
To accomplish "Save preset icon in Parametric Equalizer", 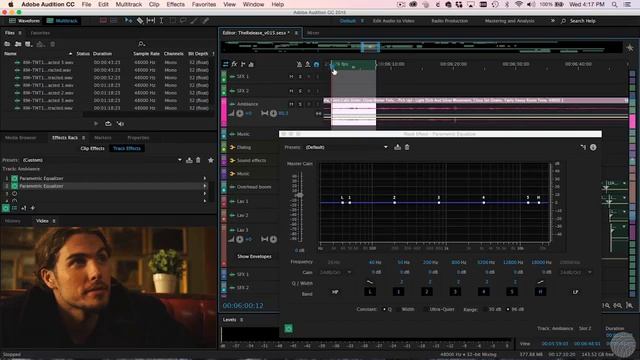I will 398,147.
